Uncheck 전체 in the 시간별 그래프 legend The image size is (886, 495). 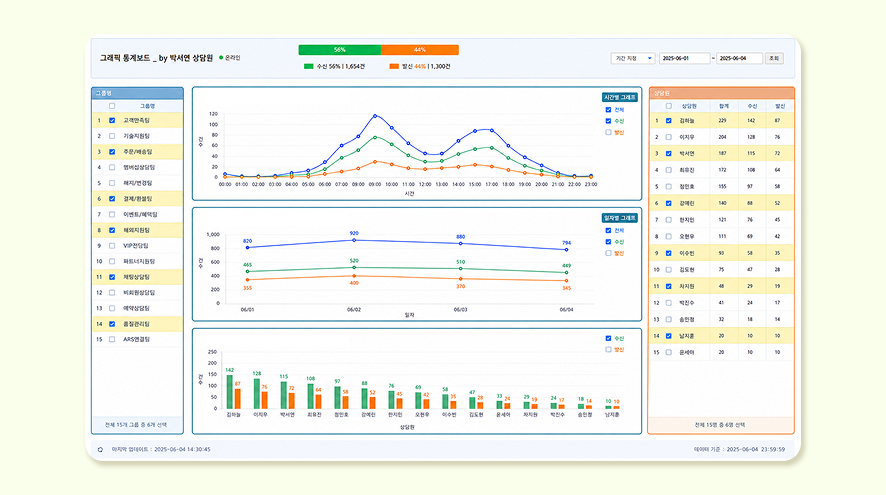pos(609,110)
